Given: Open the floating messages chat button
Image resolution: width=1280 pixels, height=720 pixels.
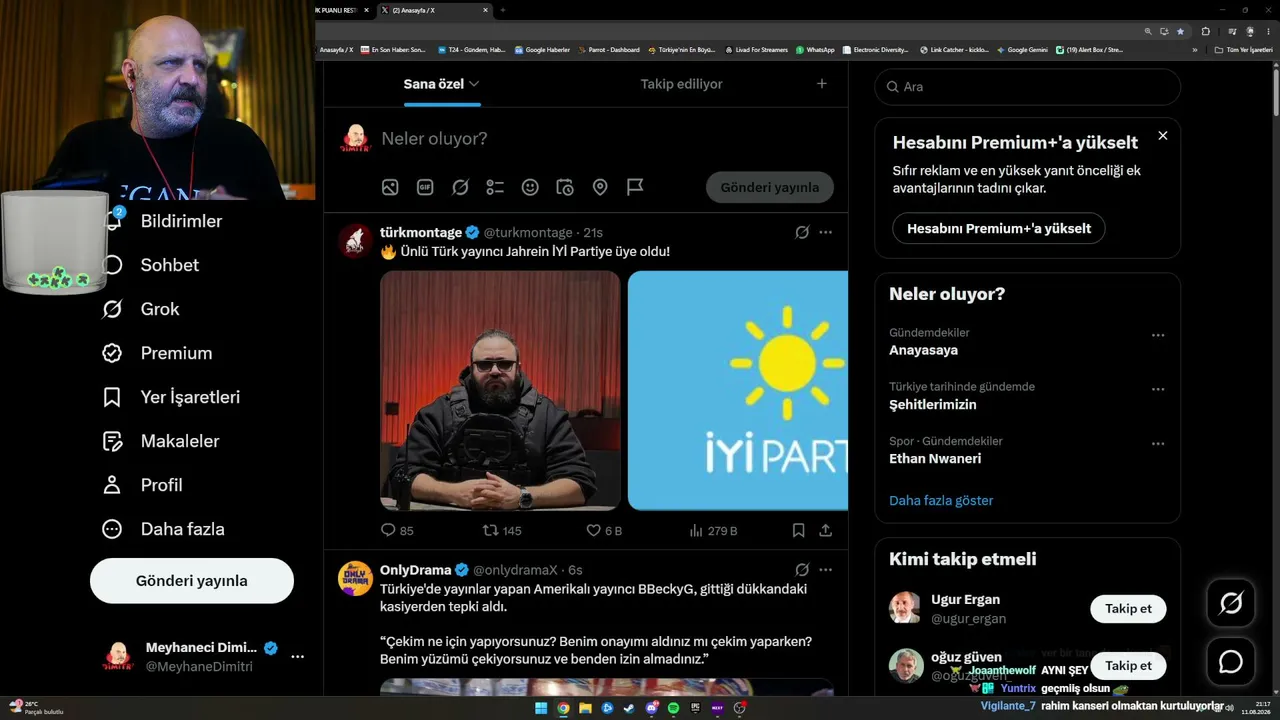Looking at the screenshot, I should [x=1231, y=662].
